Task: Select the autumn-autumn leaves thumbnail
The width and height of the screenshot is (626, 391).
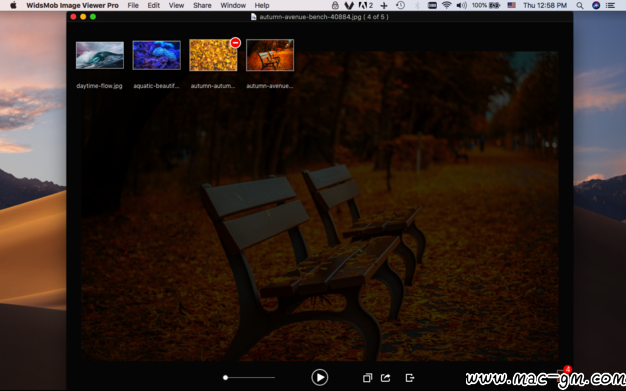Action: [213, 55]
